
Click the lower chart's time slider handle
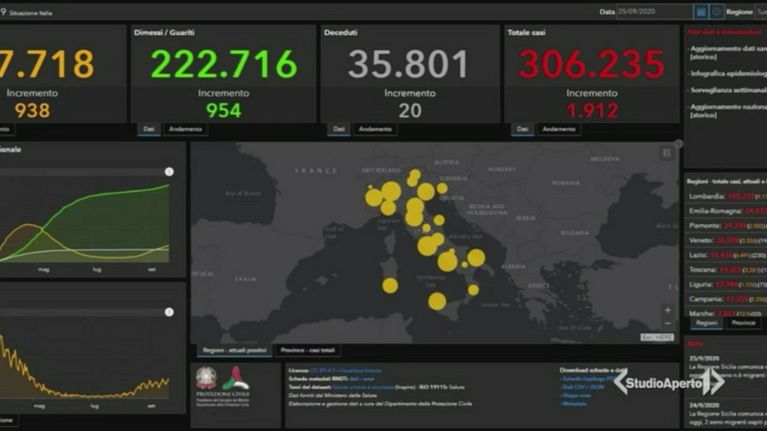169,312
